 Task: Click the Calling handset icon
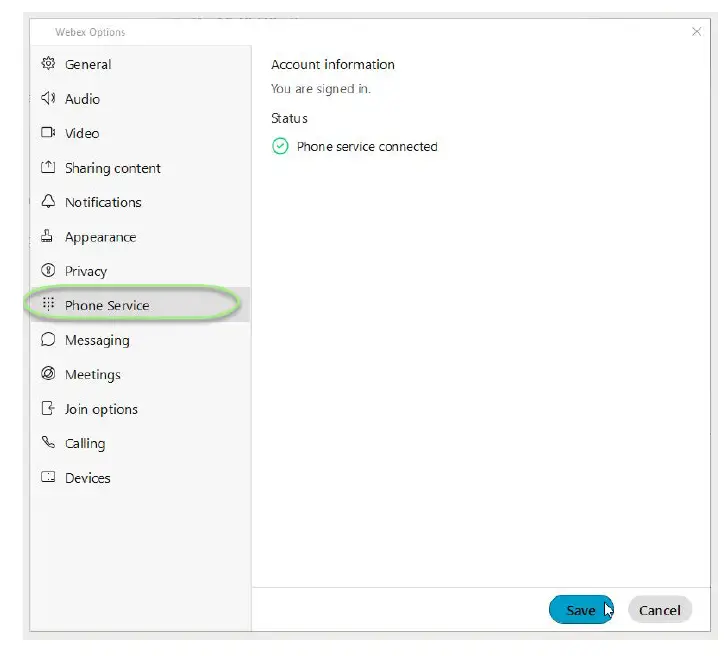point(48,442)
